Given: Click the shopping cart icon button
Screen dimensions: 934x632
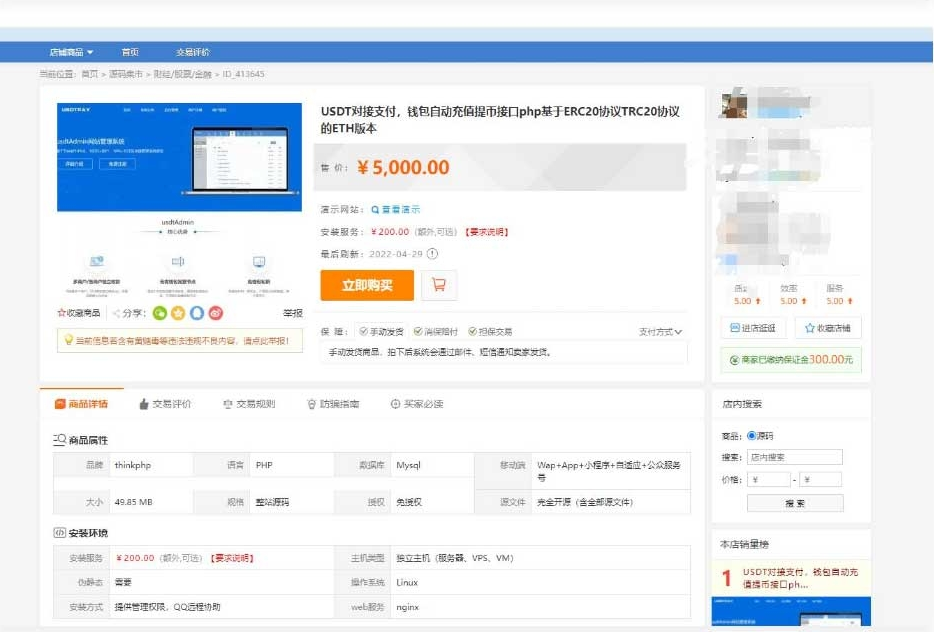Looking at the screenshot, I should coord(439,285).
